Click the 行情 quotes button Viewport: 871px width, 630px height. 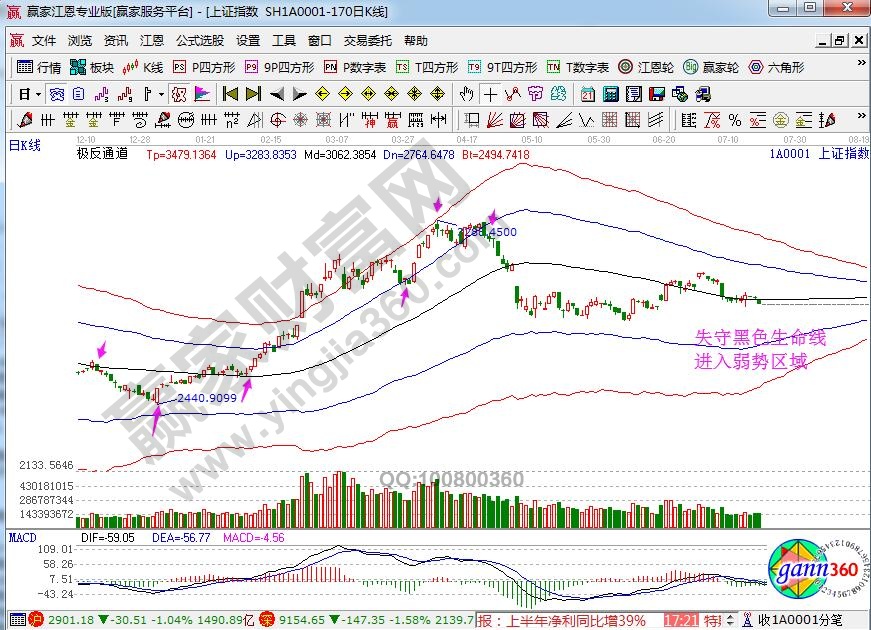click(40, 68)
